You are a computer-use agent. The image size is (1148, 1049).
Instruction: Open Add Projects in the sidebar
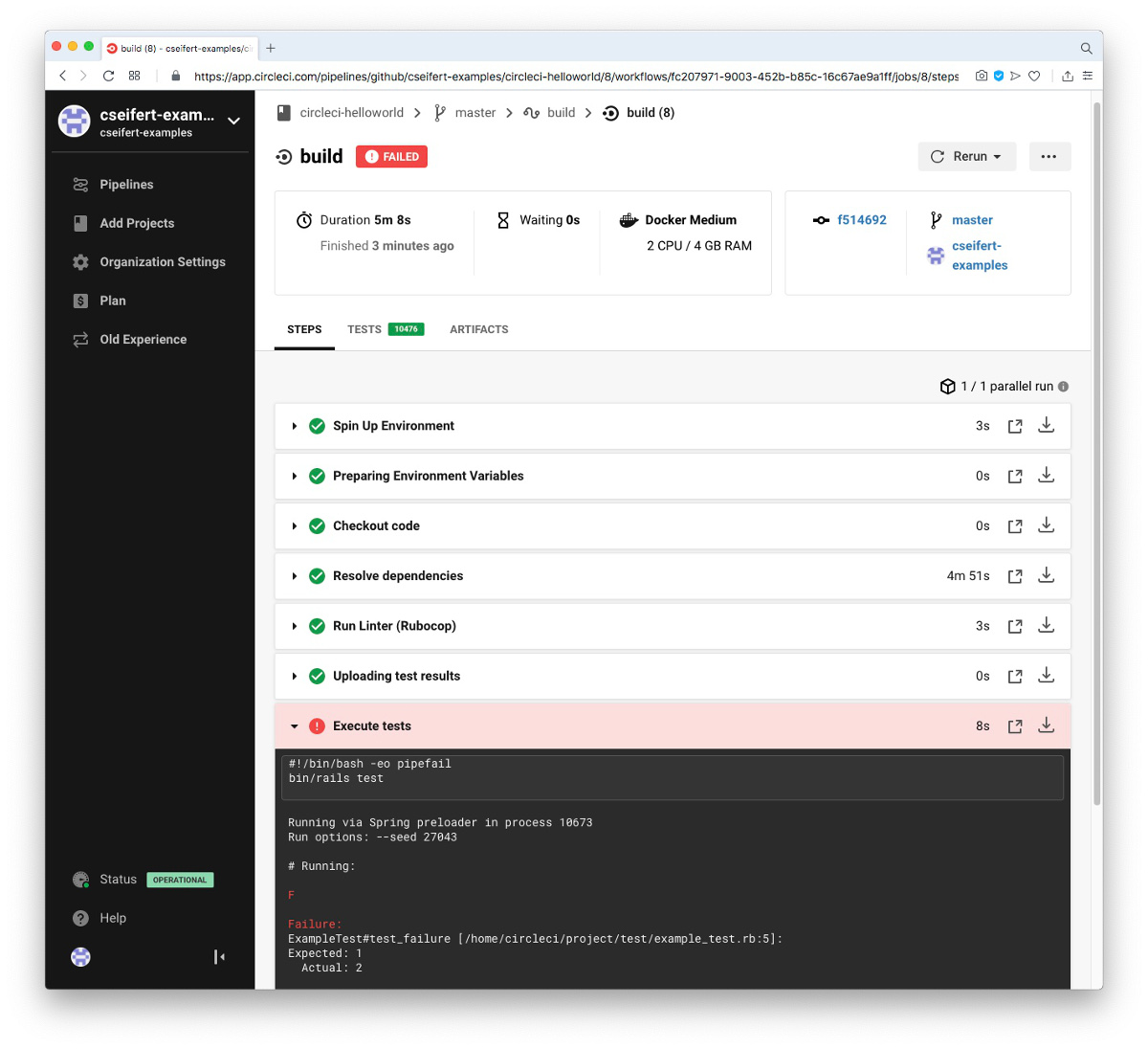(x=137, y=223)
